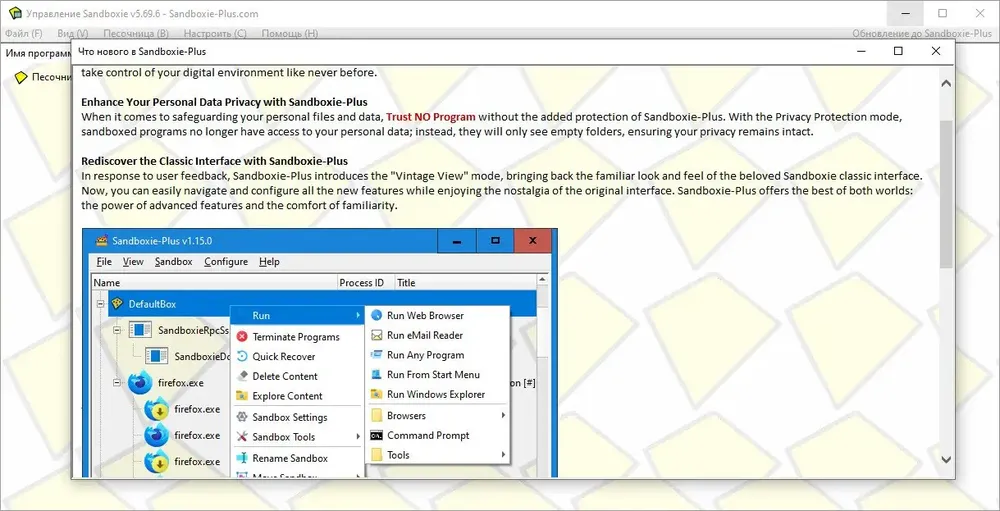Select the DefaultBox row label
This screenshot has width=1000, height=511.
pyautogui.click(x=152, y=304)
